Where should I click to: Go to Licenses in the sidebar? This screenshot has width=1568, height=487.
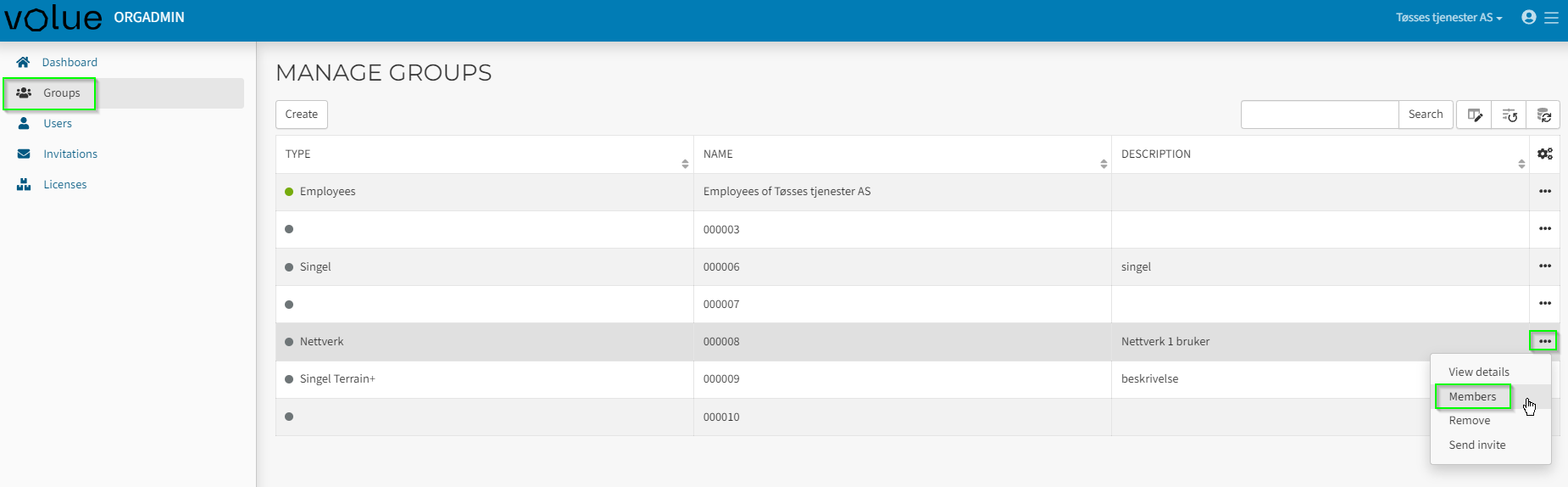point(64,184)
